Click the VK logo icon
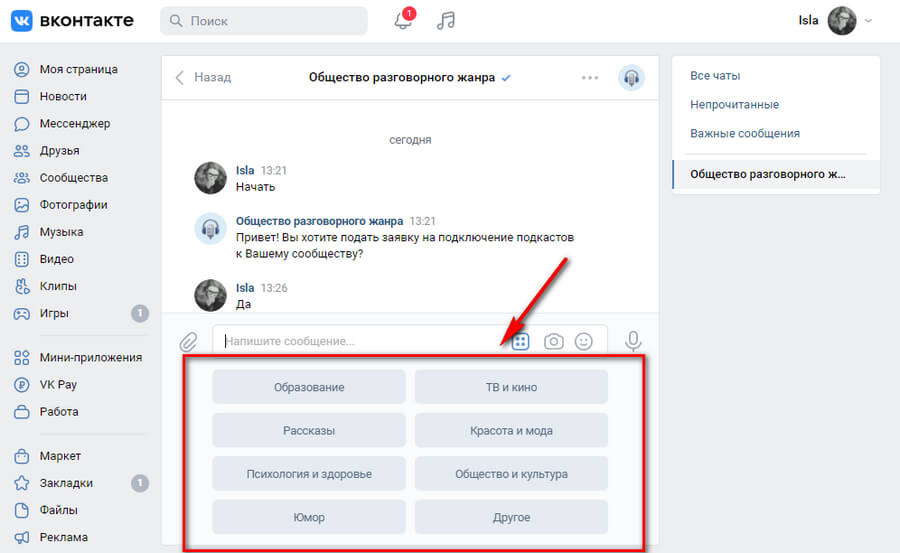900x553 pixels. [x=22, y=21]
